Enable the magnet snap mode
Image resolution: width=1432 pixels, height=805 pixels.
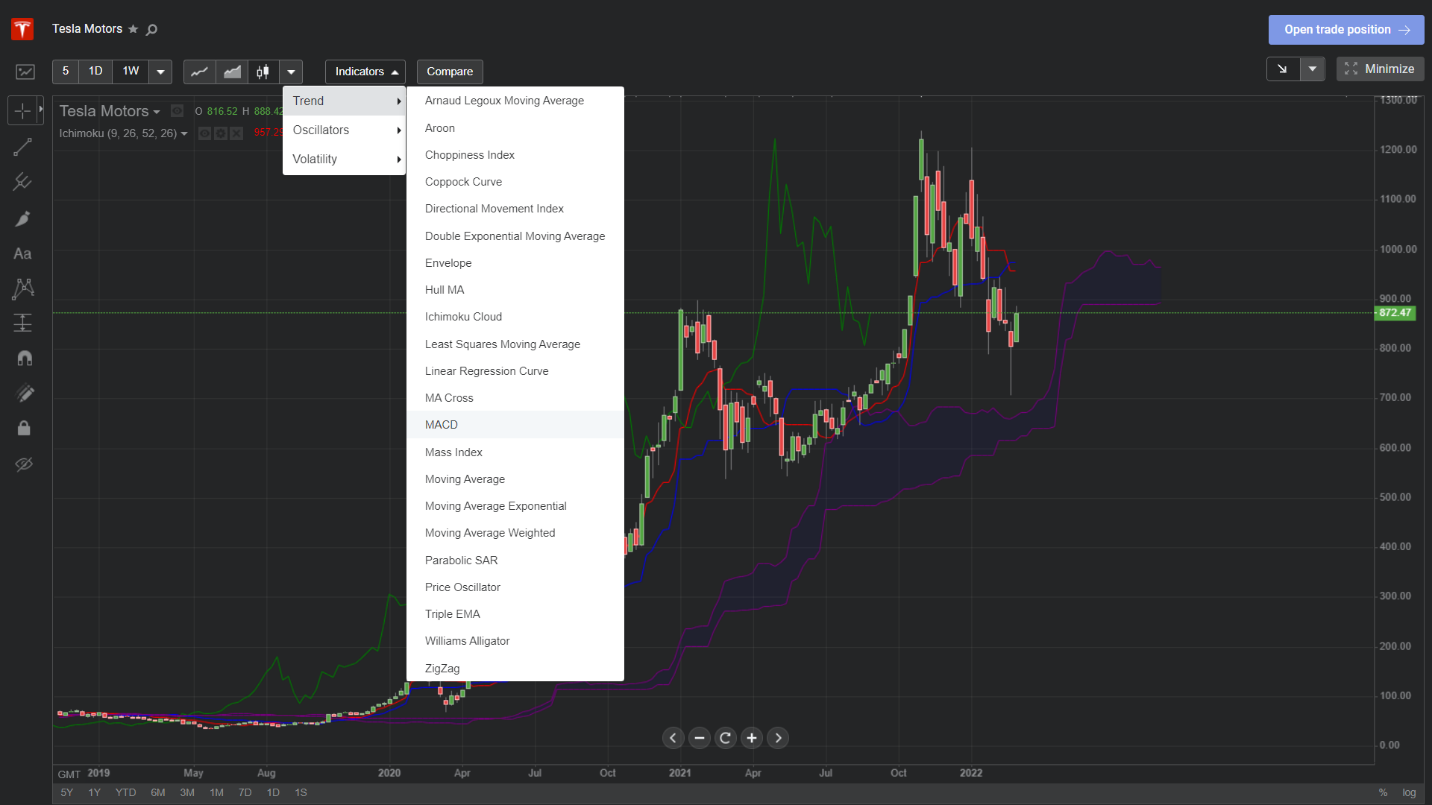click(22, 358)
